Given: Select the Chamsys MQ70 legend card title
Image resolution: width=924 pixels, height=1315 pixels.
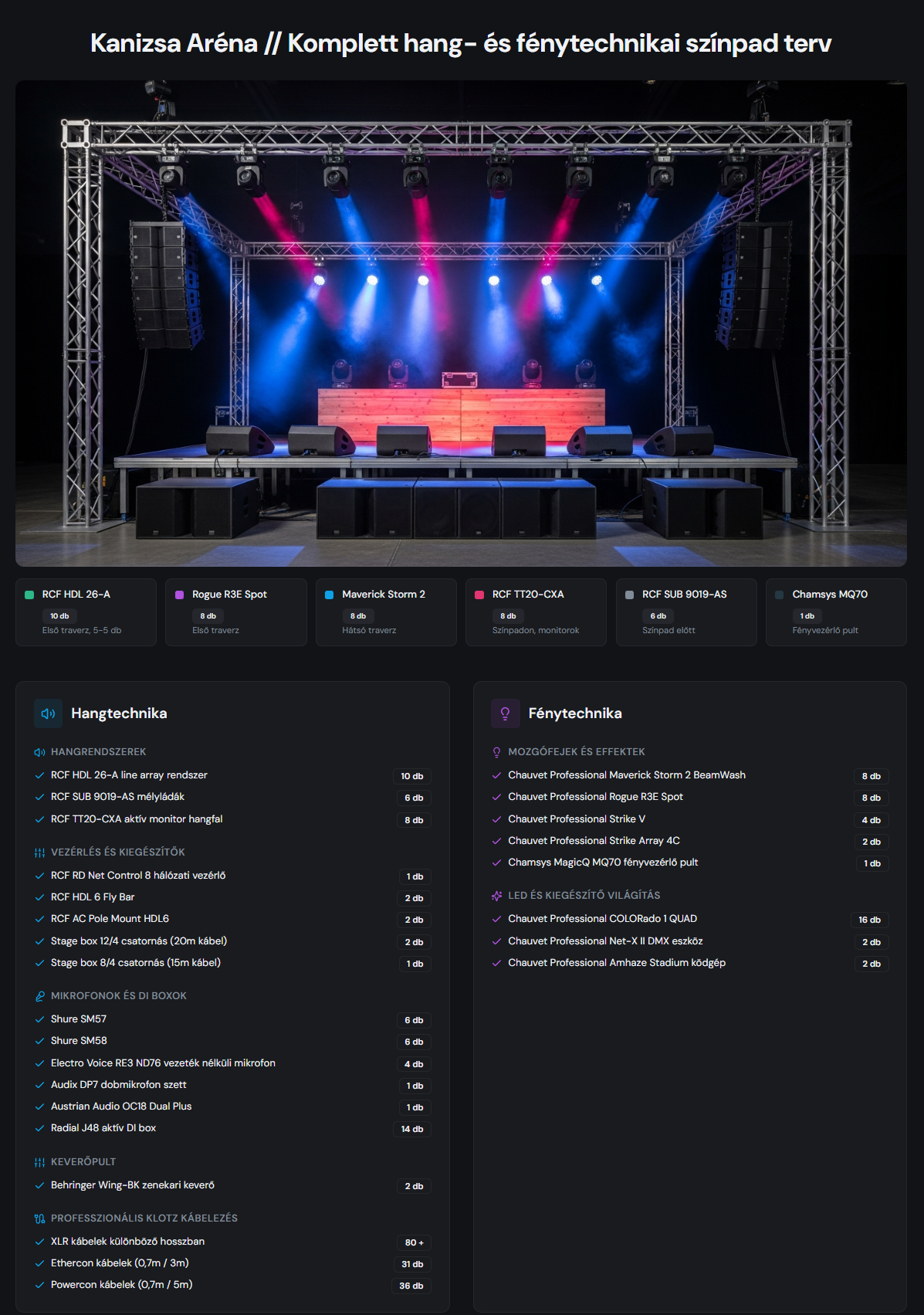Looking at the screenshot, I should click(x=830, y=595).
